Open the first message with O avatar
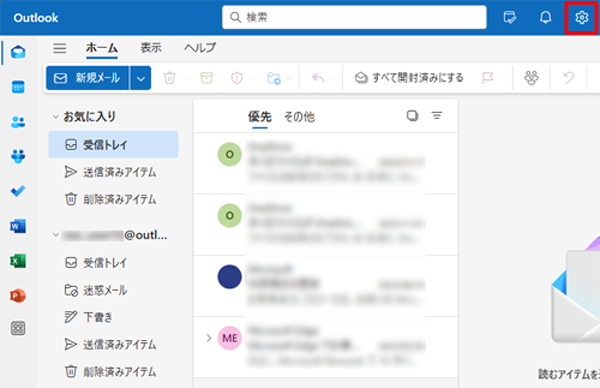The width and height of the screenshot is (600, 388). [x=325, y=163]
